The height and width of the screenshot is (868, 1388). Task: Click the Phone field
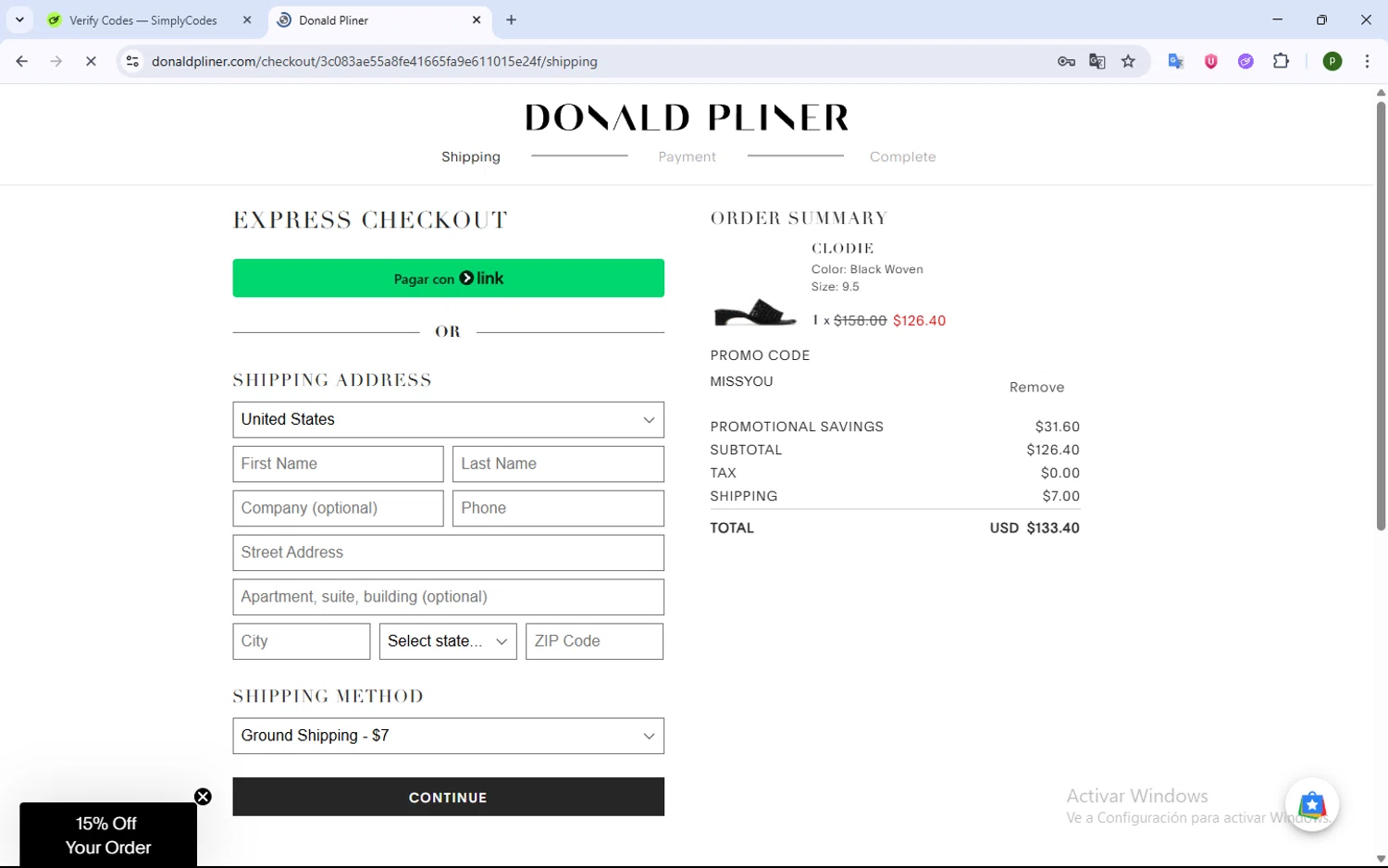pos(558,508)
